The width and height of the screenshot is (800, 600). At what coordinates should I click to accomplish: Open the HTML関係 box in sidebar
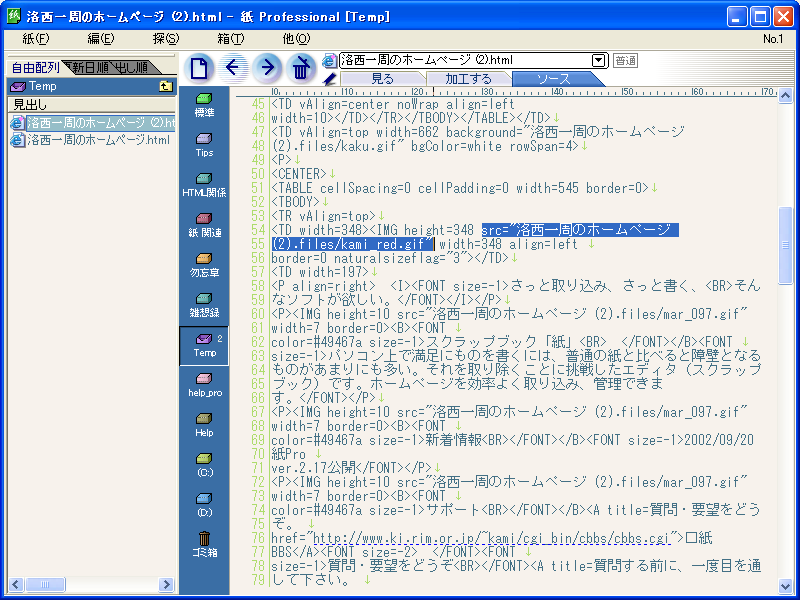[x=204, y=184]
